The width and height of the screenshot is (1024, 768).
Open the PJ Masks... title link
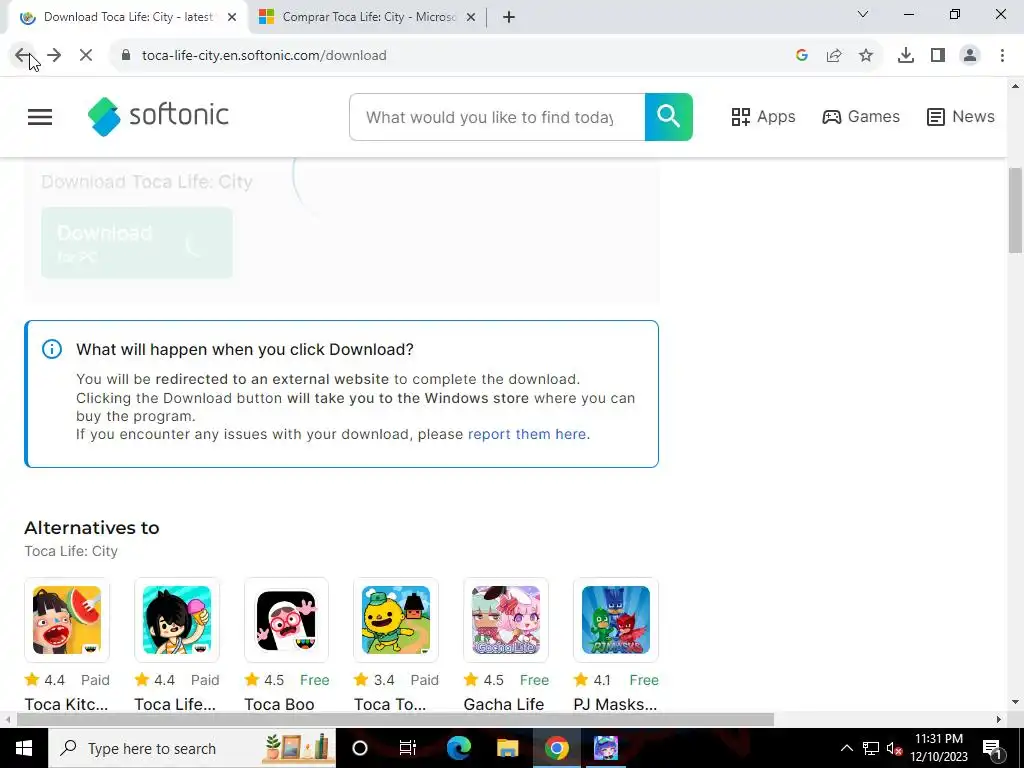(615, 704)
